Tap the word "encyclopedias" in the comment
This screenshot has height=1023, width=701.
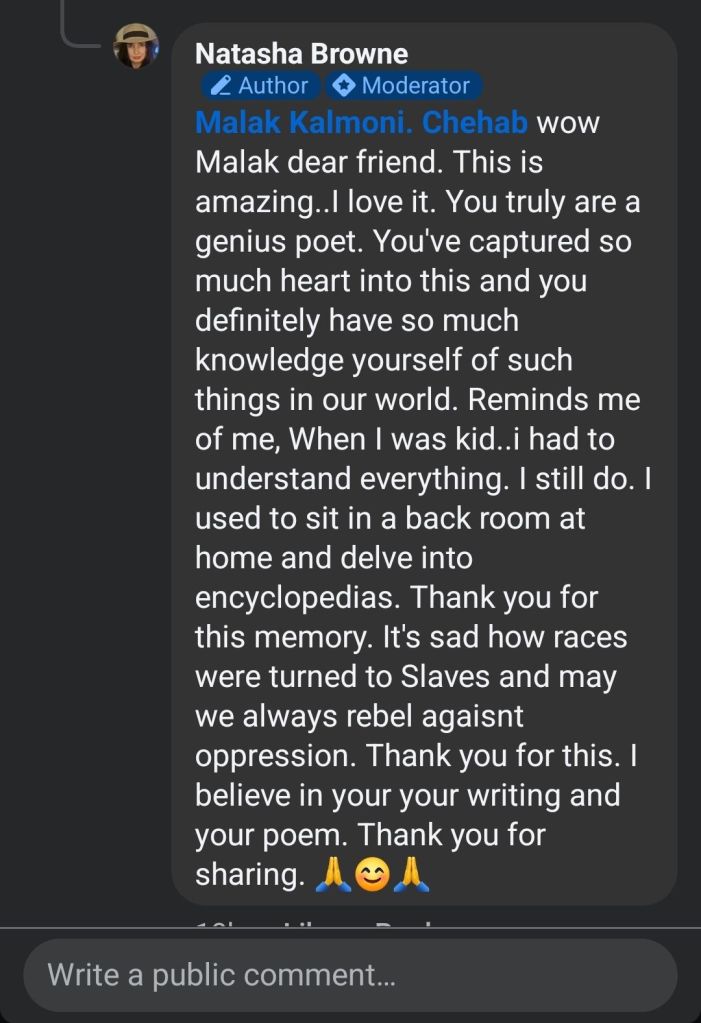pyautogui.click(x=296, y=598)
